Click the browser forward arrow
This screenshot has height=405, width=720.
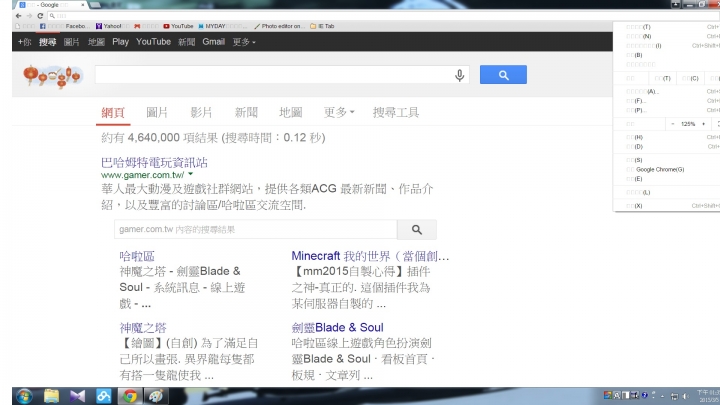point(29,16)
